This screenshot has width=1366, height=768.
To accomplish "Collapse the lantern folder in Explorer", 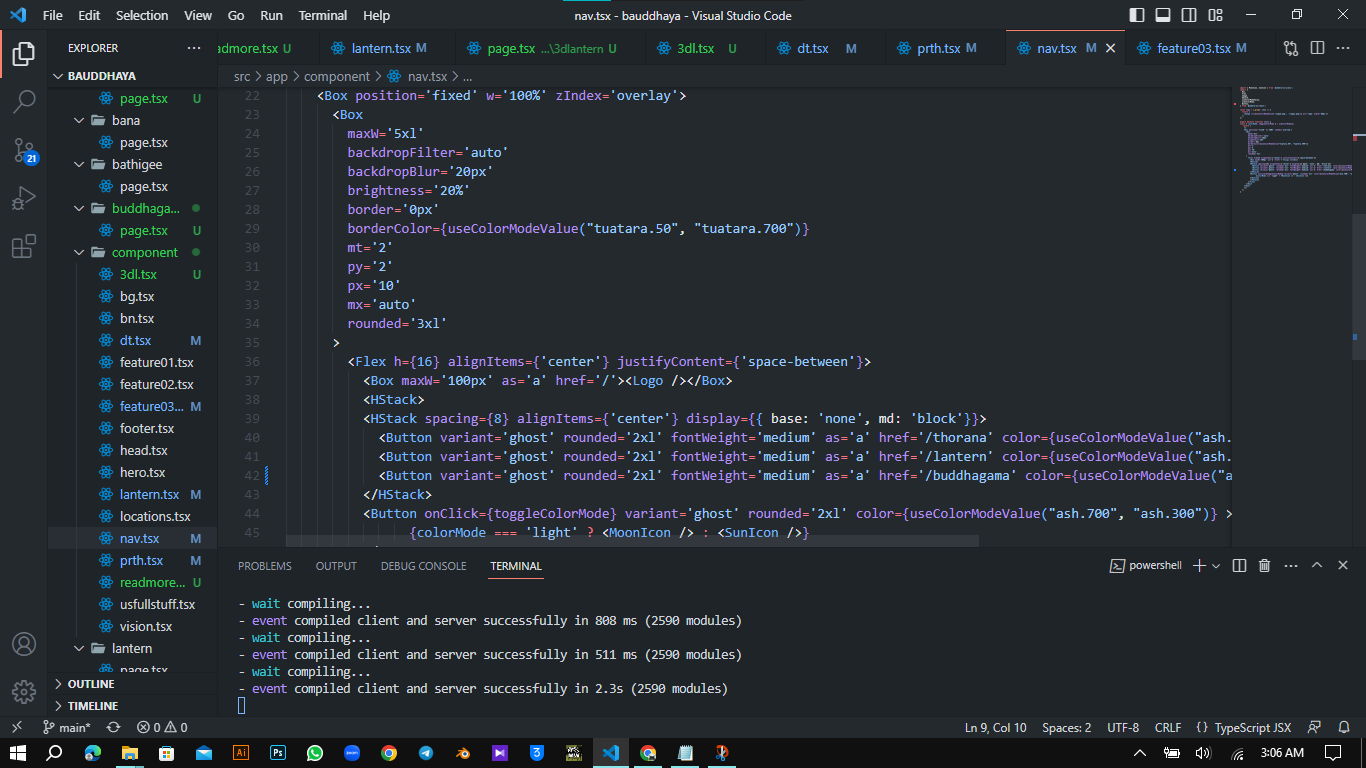I will pos(132,648).
